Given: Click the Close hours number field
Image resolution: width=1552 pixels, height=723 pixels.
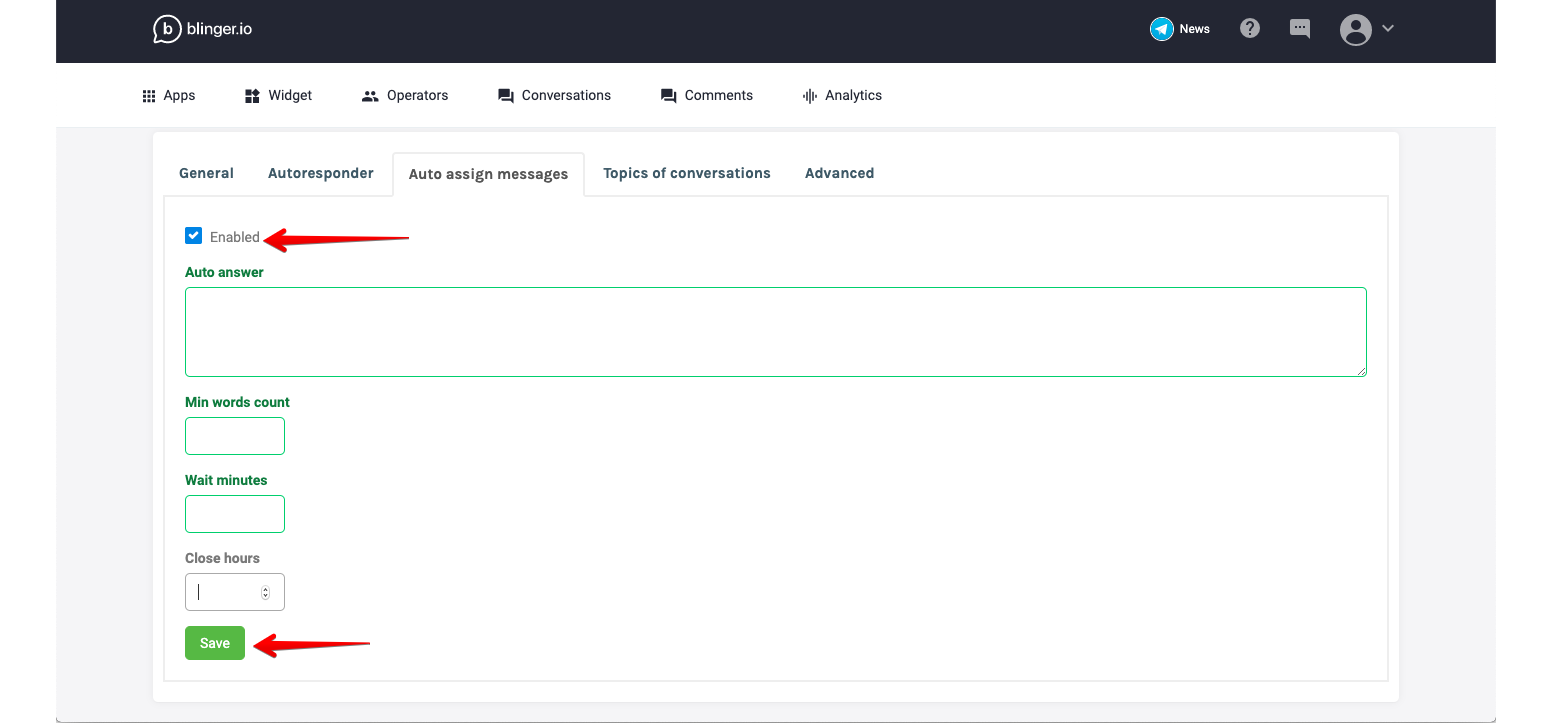Looking at the screenshot, I should click(x=235, y=592).
